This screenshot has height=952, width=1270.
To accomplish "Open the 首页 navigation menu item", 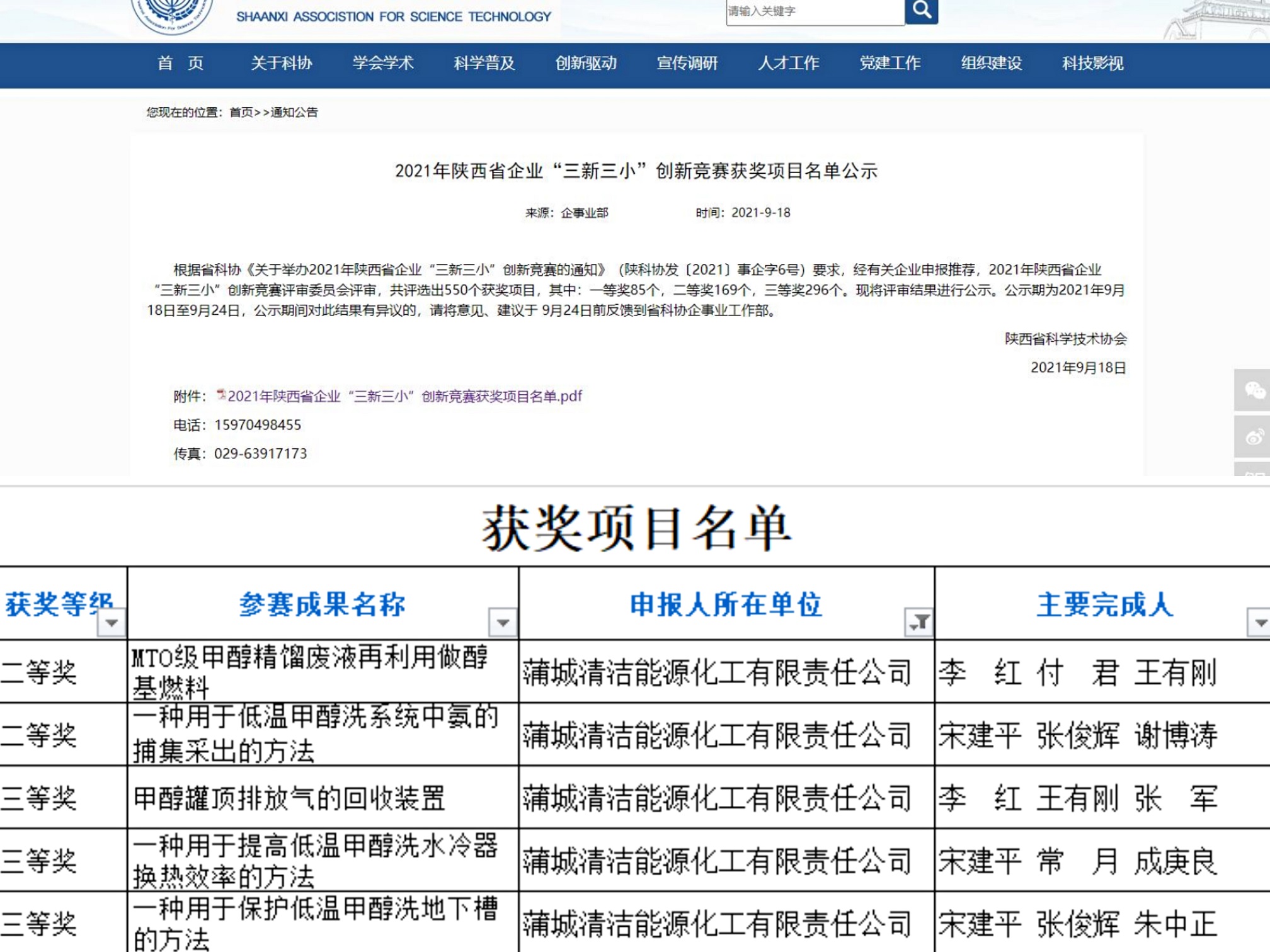I will pos(180,63).
